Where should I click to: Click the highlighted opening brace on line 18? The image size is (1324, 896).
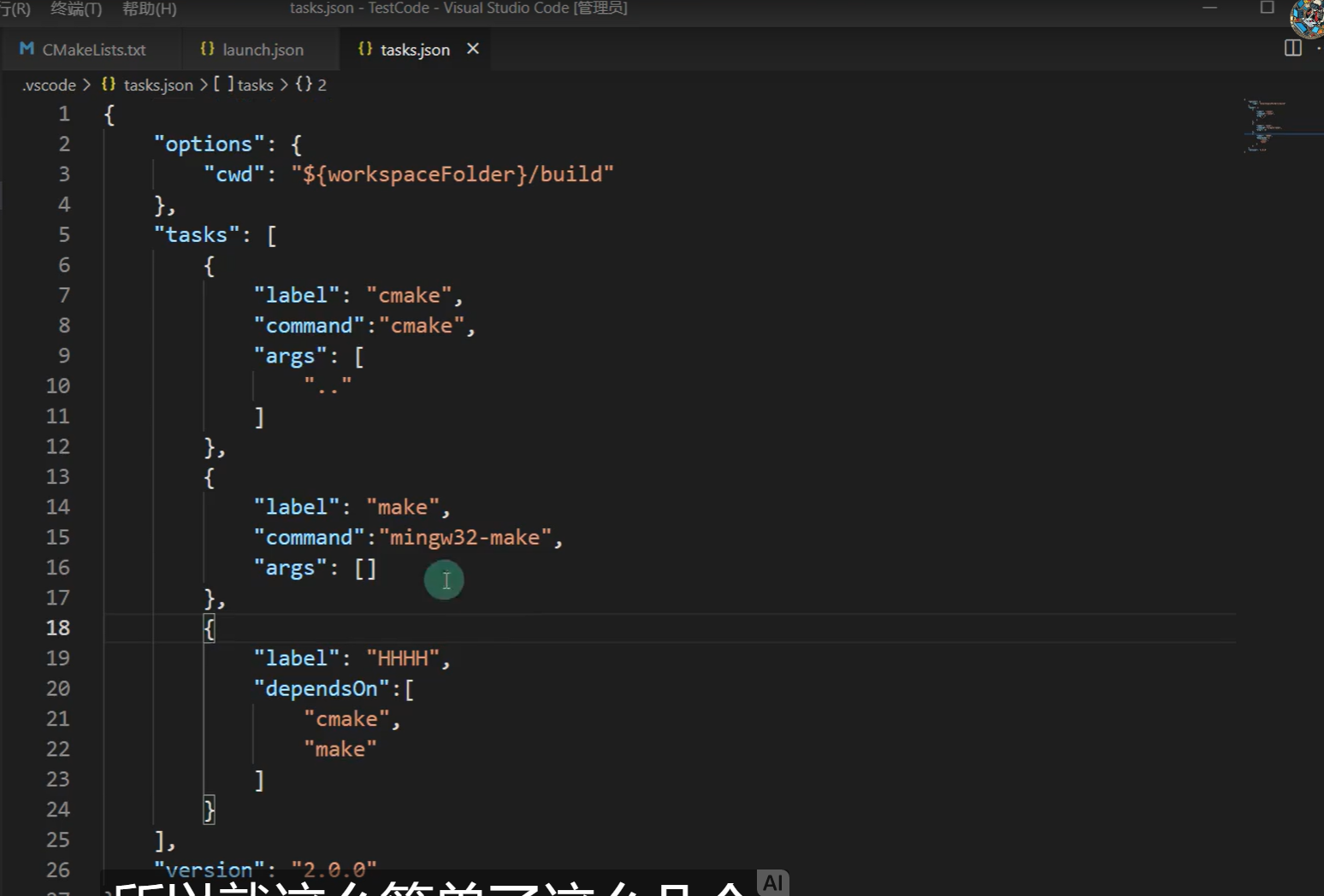(x=209, y=628)
